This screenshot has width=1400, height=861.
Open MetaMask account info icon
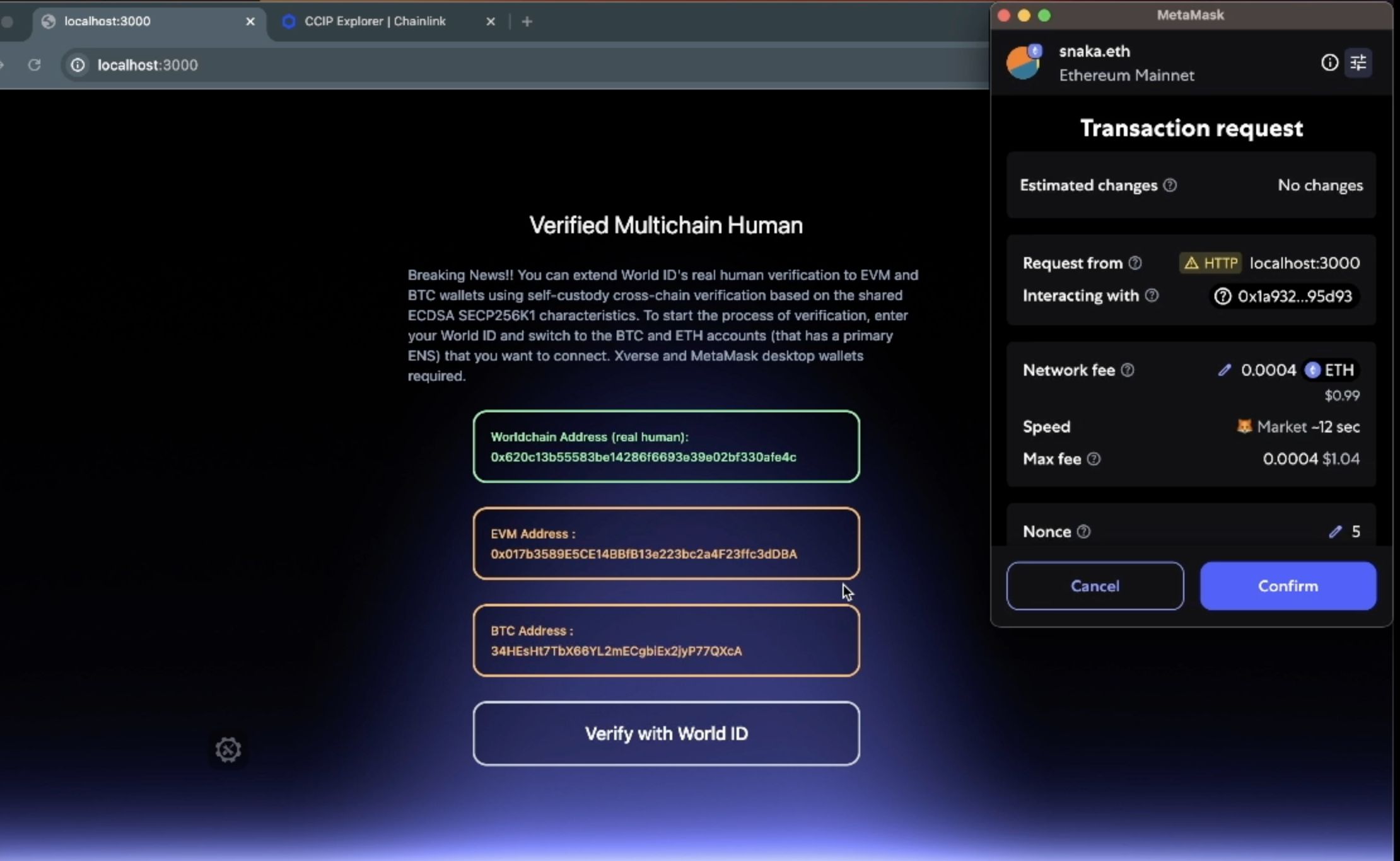pyautogui.click(x=1329, y=62)
